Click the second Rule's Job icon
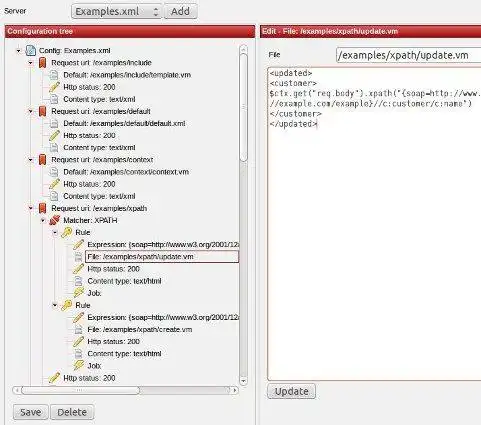481x425 pixels. pyautogui.click(x=79, y=366)
